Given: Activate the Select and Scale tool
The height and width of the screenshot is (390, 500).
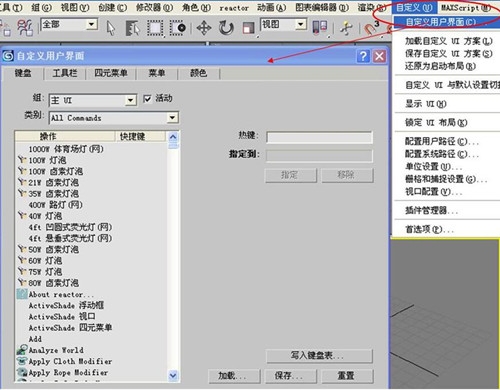Looking at the screenshot, I should [248, 28].
